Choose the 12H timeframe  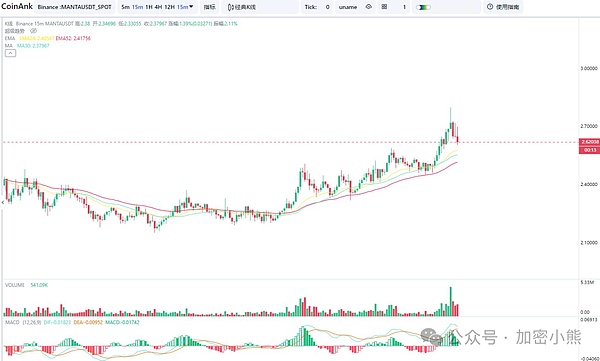pyautogui.click(x=169, y=7)
